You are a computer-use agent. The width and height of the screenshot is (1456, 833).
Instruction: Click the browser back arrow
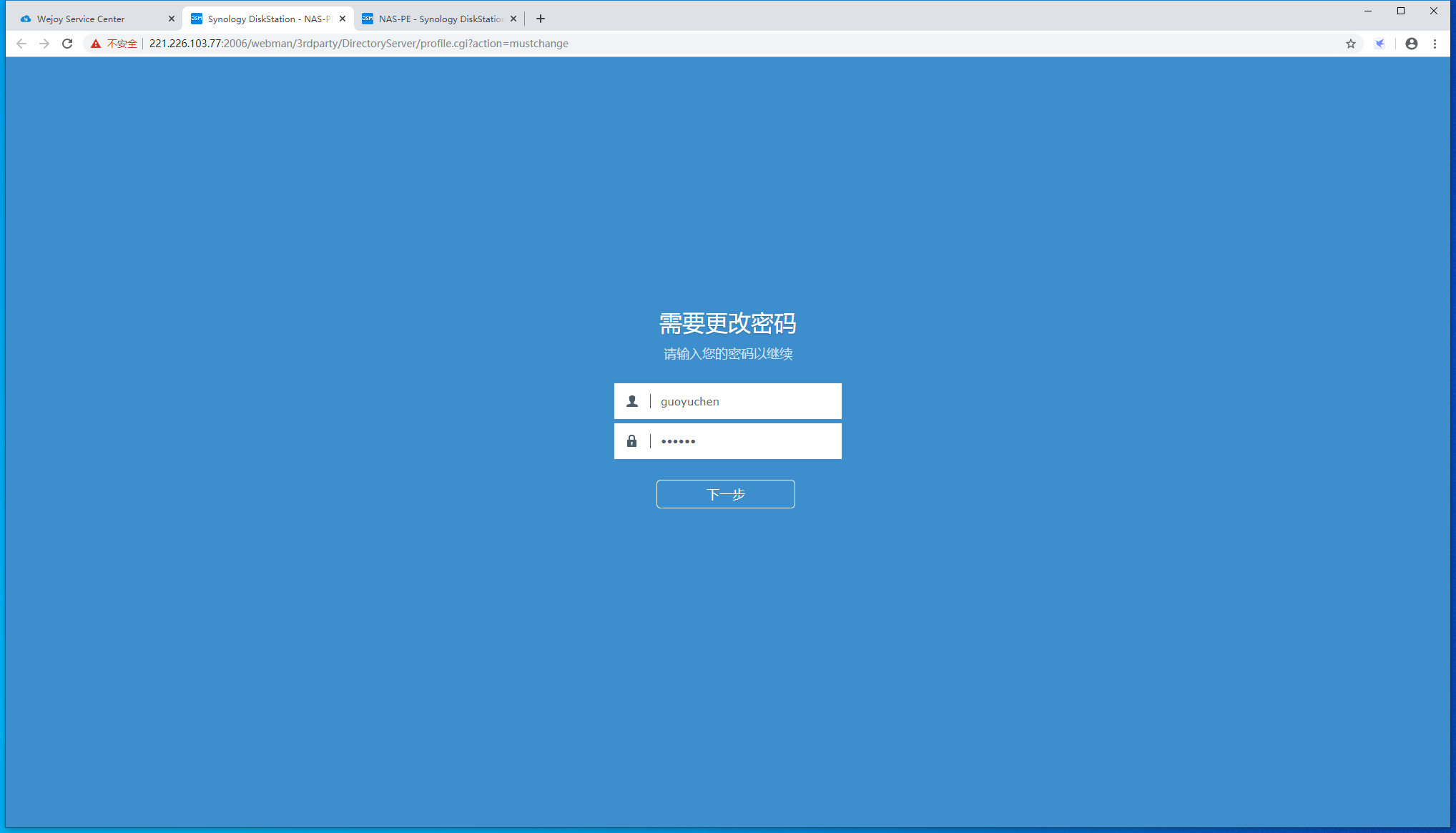click(x=21, y=44)
